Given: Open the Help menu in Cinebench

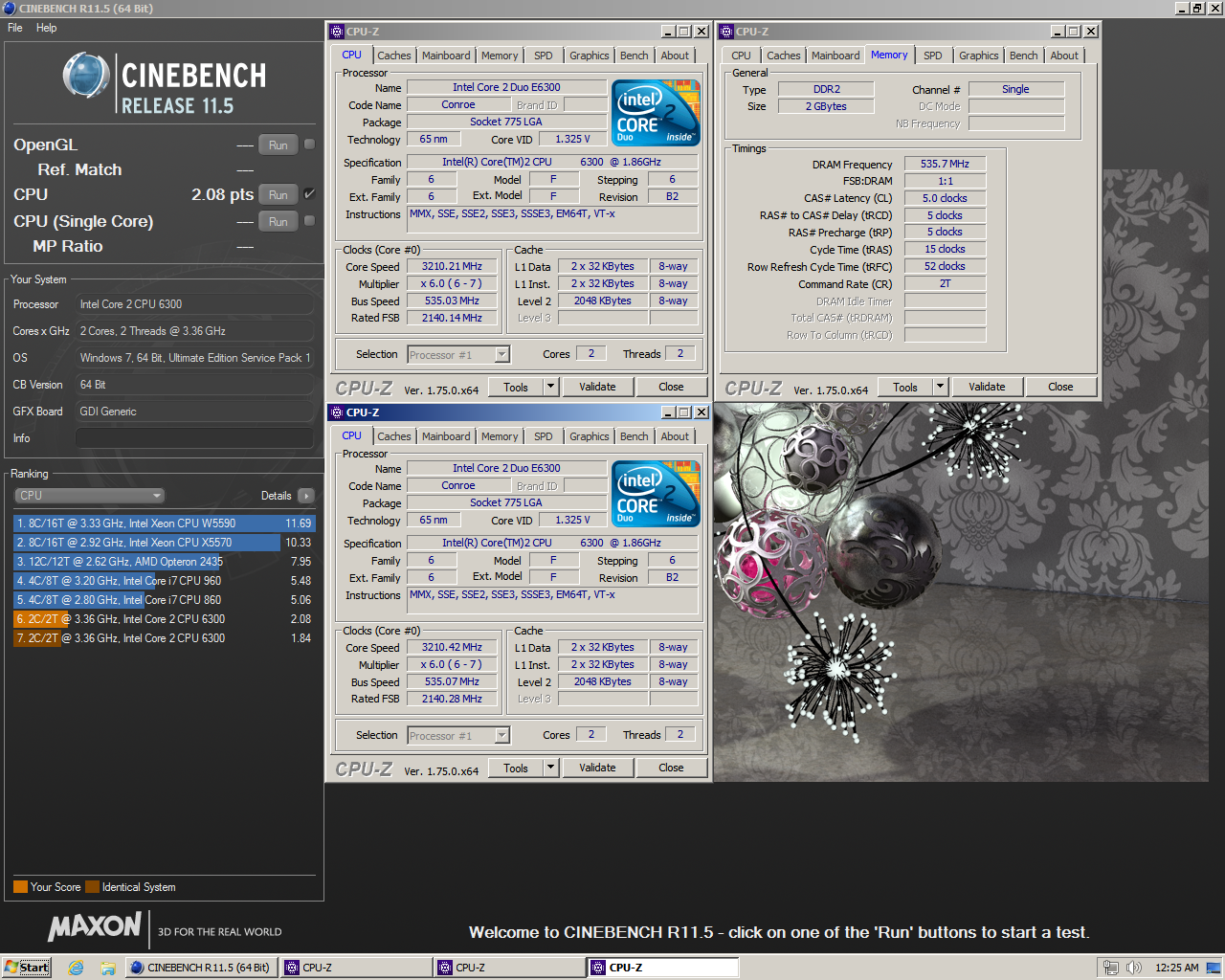Looking at the screenshot, I should tap(46, 28).
